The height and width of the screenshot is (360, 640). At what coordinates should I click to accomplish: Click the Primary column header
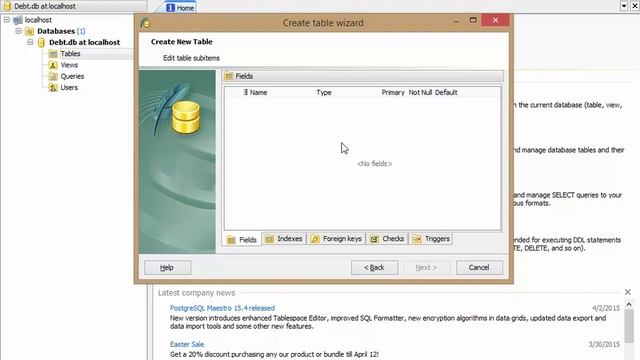pyautogui.click(x=393, y=93)
